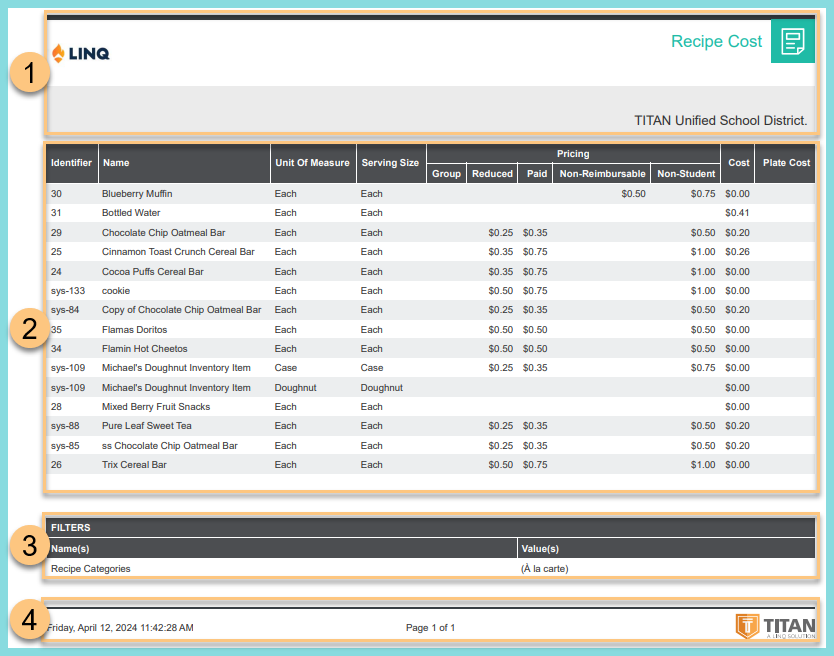Click the Serving Size column header
The image size is (834, 656).
[x=390, y=163]
